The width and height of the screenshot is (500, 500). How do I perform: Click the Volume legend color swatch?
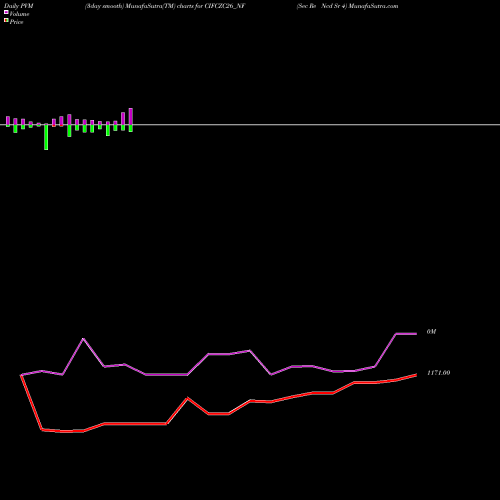click(x=6, y=12)
